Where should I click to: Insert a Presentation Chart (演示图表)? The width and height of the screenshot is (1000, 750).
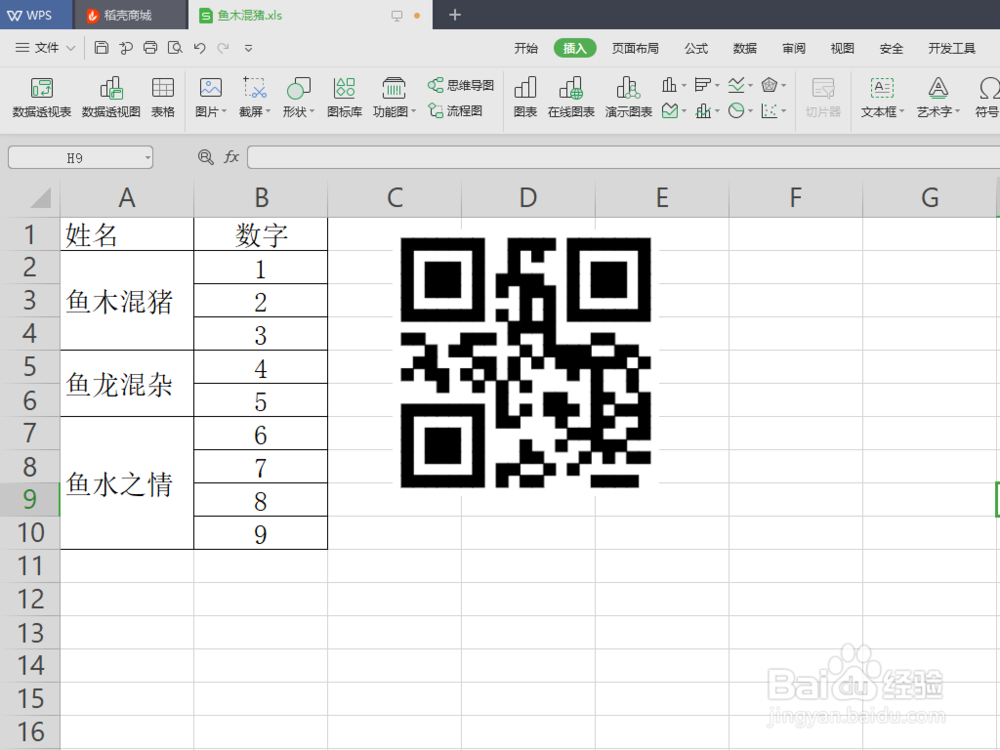coord(628,97)
